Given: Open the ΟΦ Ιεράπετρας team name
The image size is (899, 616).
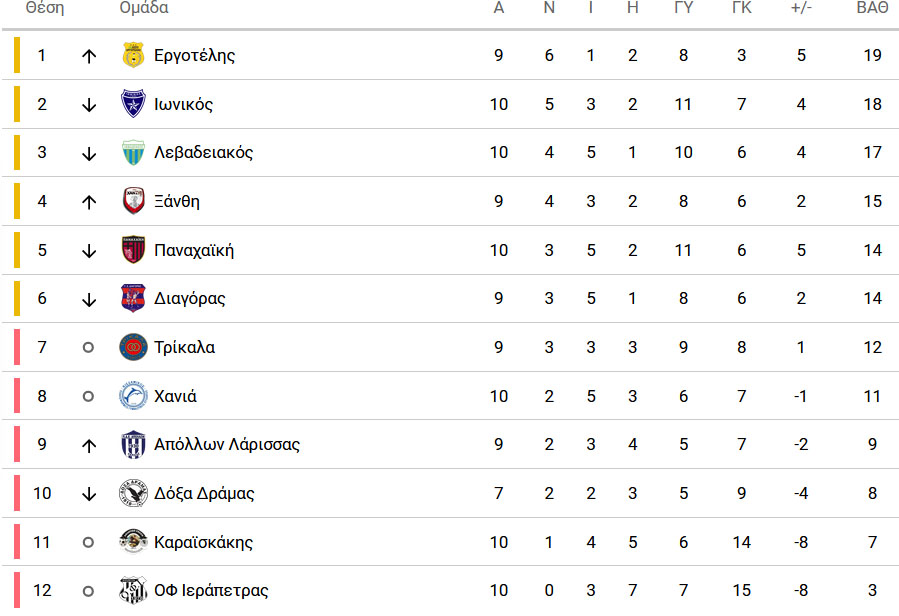Looking at the screenshot, I should (211, 590).
